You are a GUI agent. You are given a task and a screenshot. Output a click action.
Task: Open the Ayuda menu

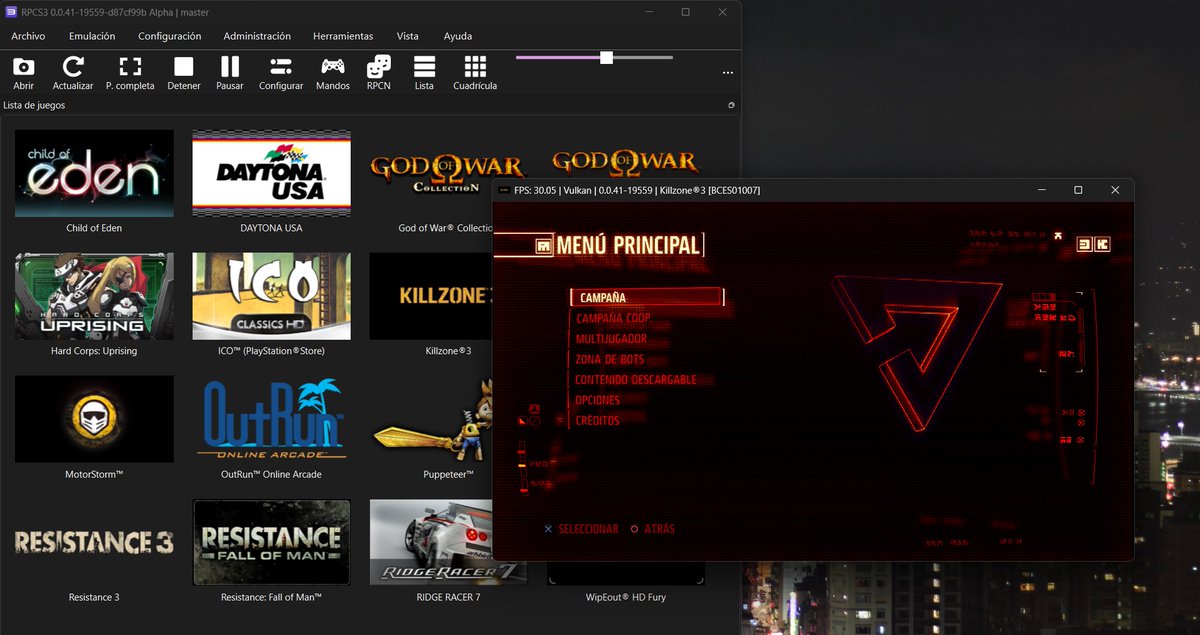pos(458,36)
